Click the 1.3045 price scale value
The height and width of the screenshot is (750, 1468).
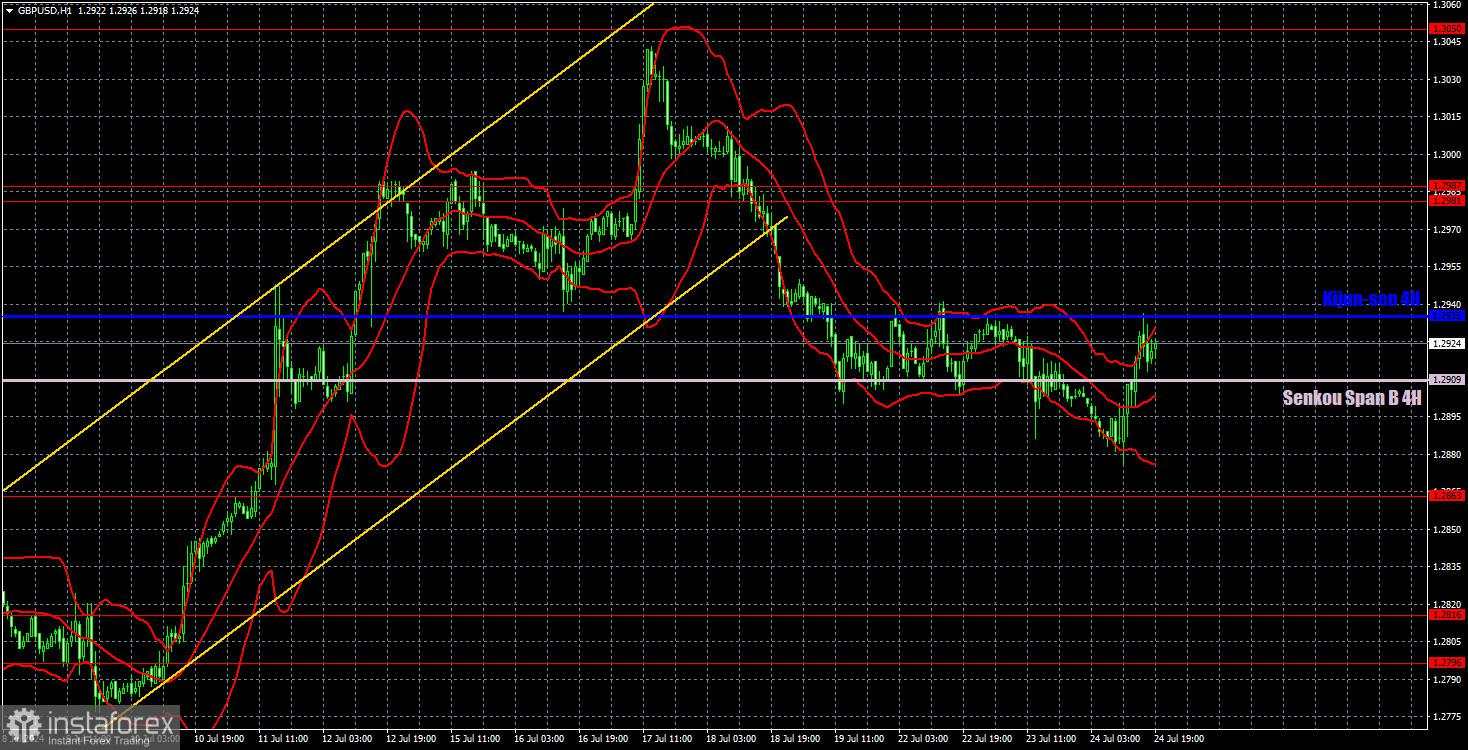pyautogui.click(x=1447, y=42)
